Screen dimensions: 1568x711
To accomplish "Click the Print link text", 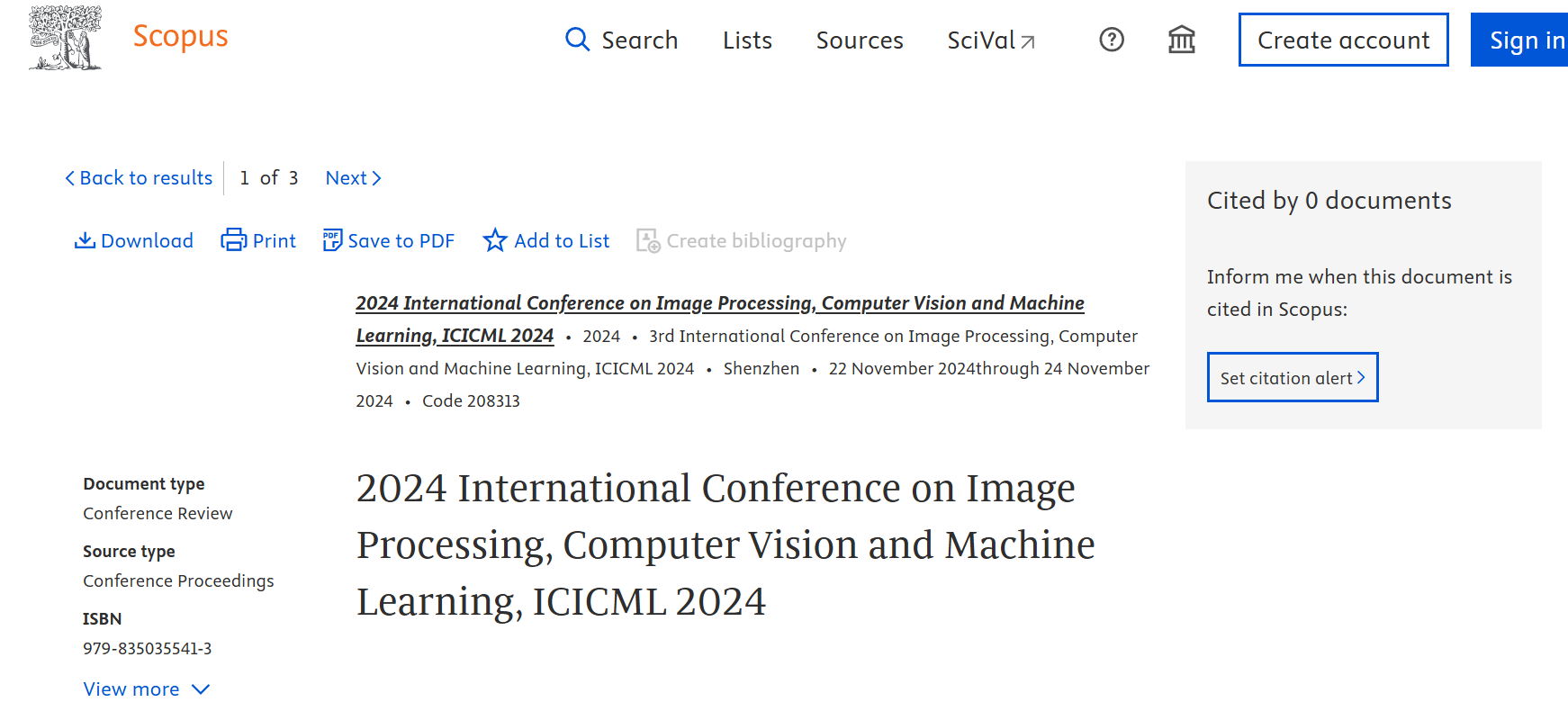I will (x=274, y=241).
